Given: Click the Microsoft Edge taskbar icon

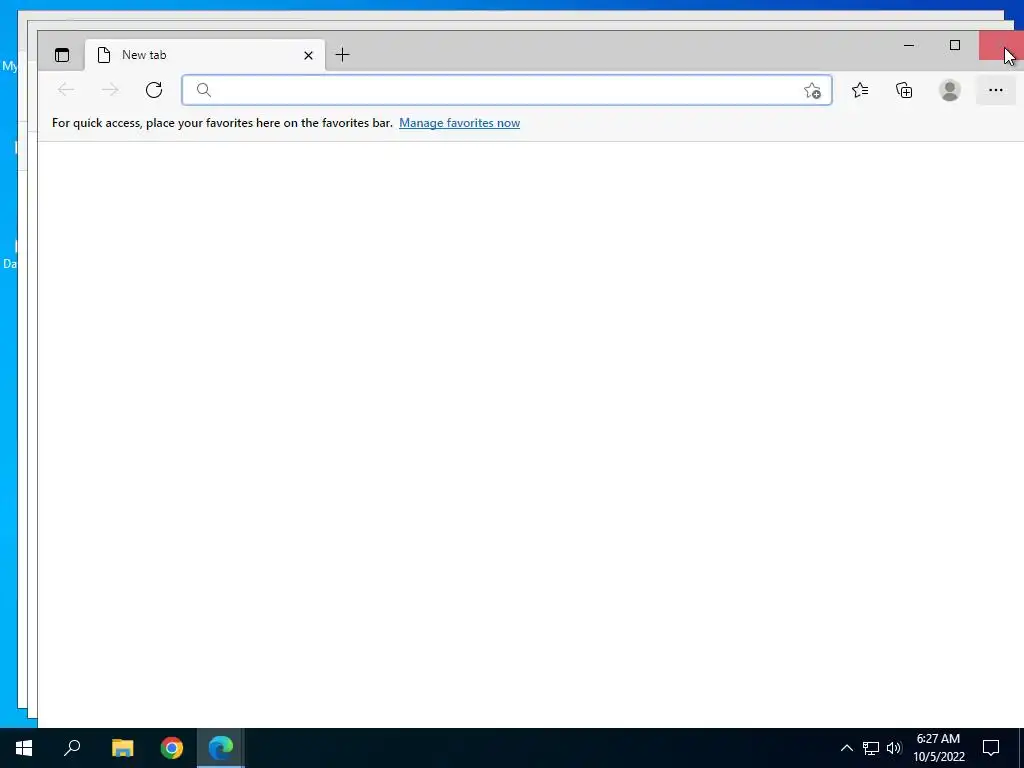Looking at the screenshot, I should [x=221, y=748].
